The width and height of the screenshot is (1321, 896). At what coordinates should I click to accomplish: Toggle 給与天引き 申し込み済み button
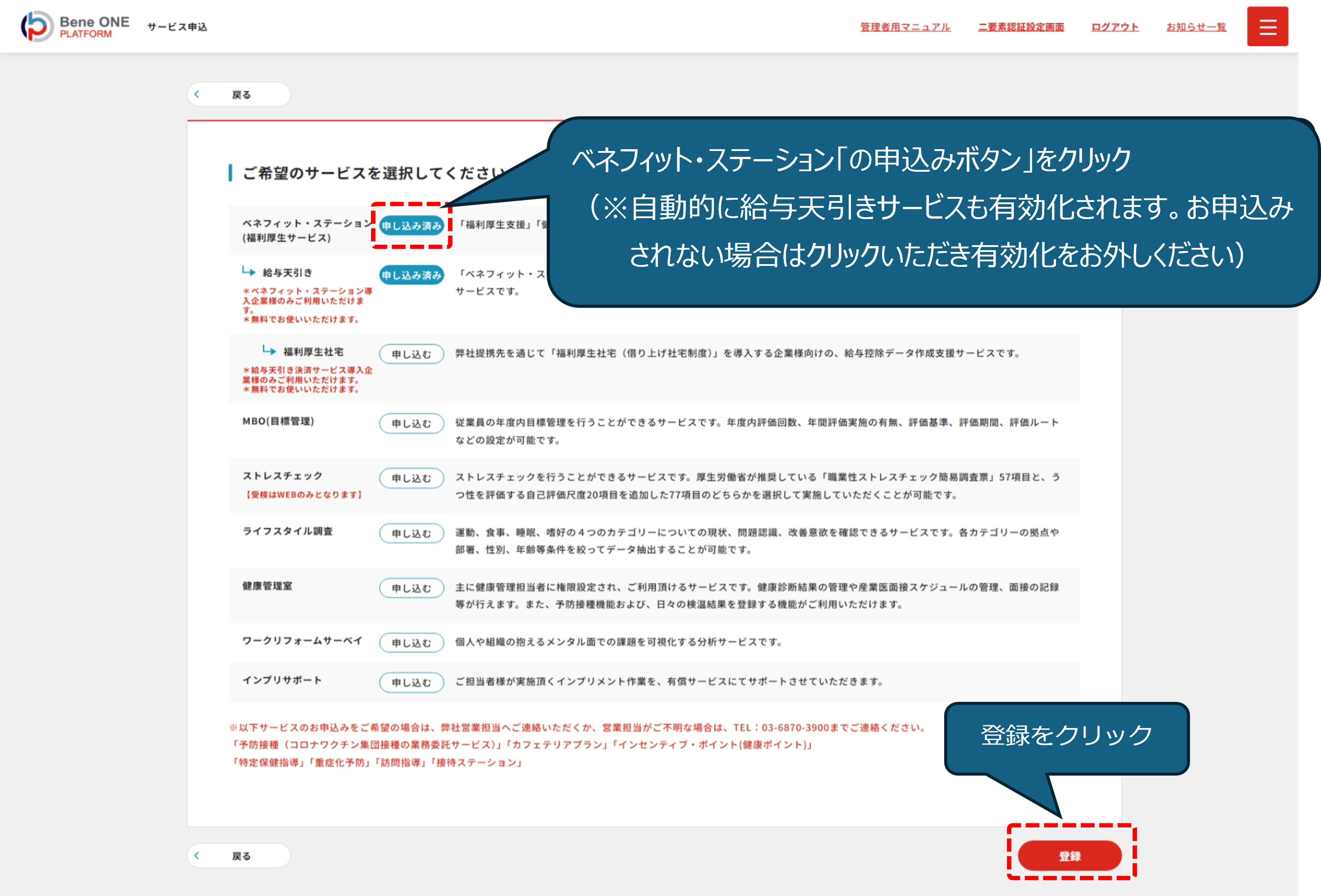pyautogui.click(x=411, y=275)
